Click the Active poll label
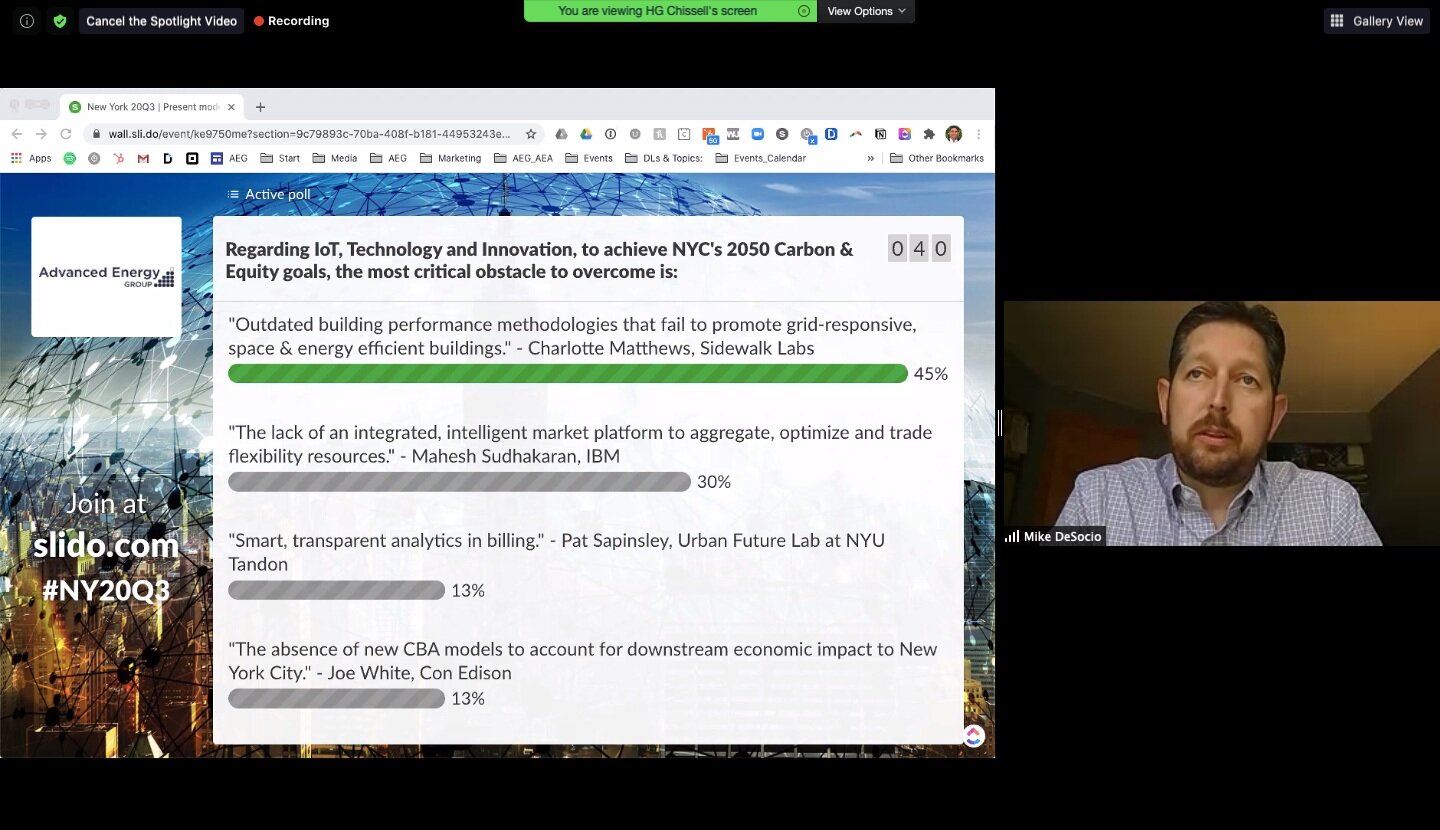Viewport: 1440px width, 830px height. click(269, 194)
